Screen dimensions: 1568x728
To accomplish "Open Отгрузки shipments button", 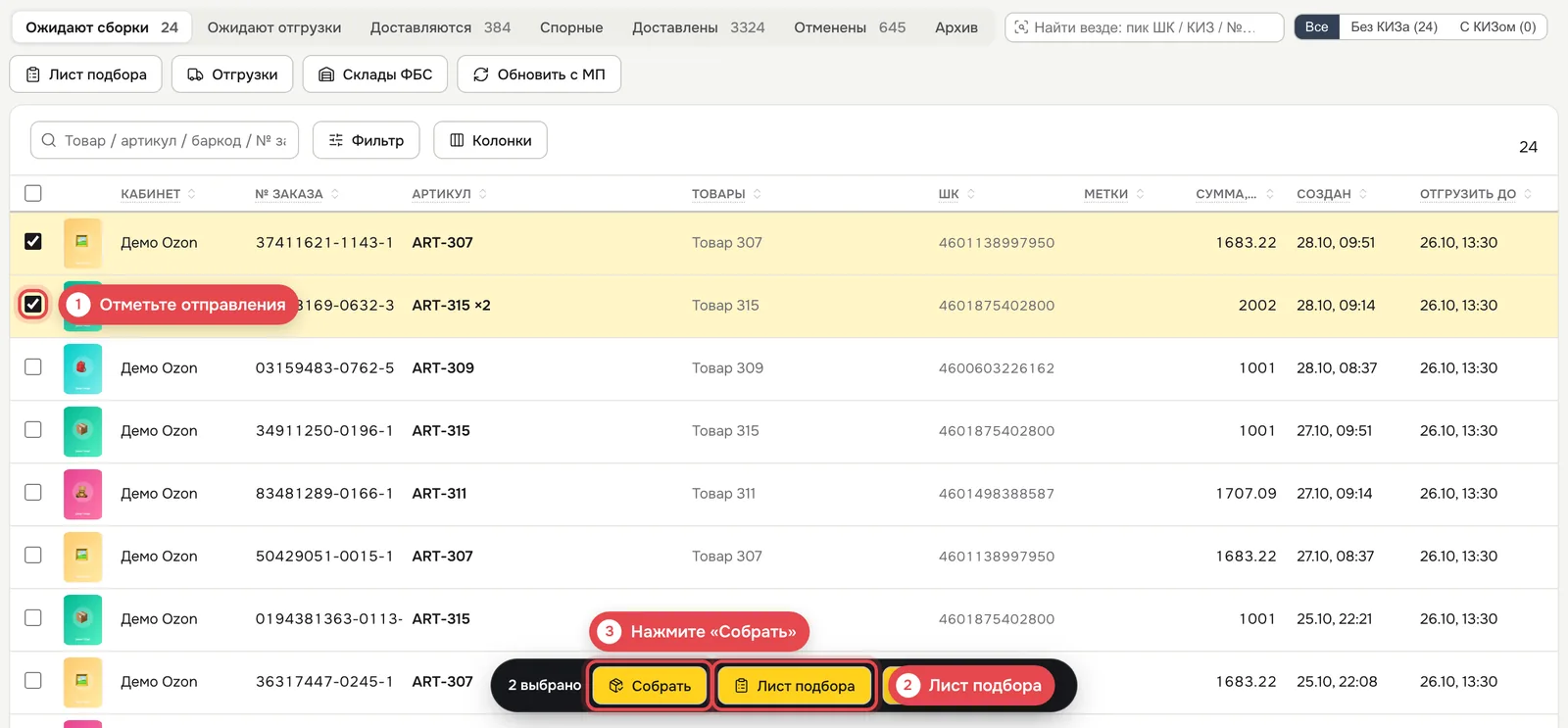I will point(232,74).
